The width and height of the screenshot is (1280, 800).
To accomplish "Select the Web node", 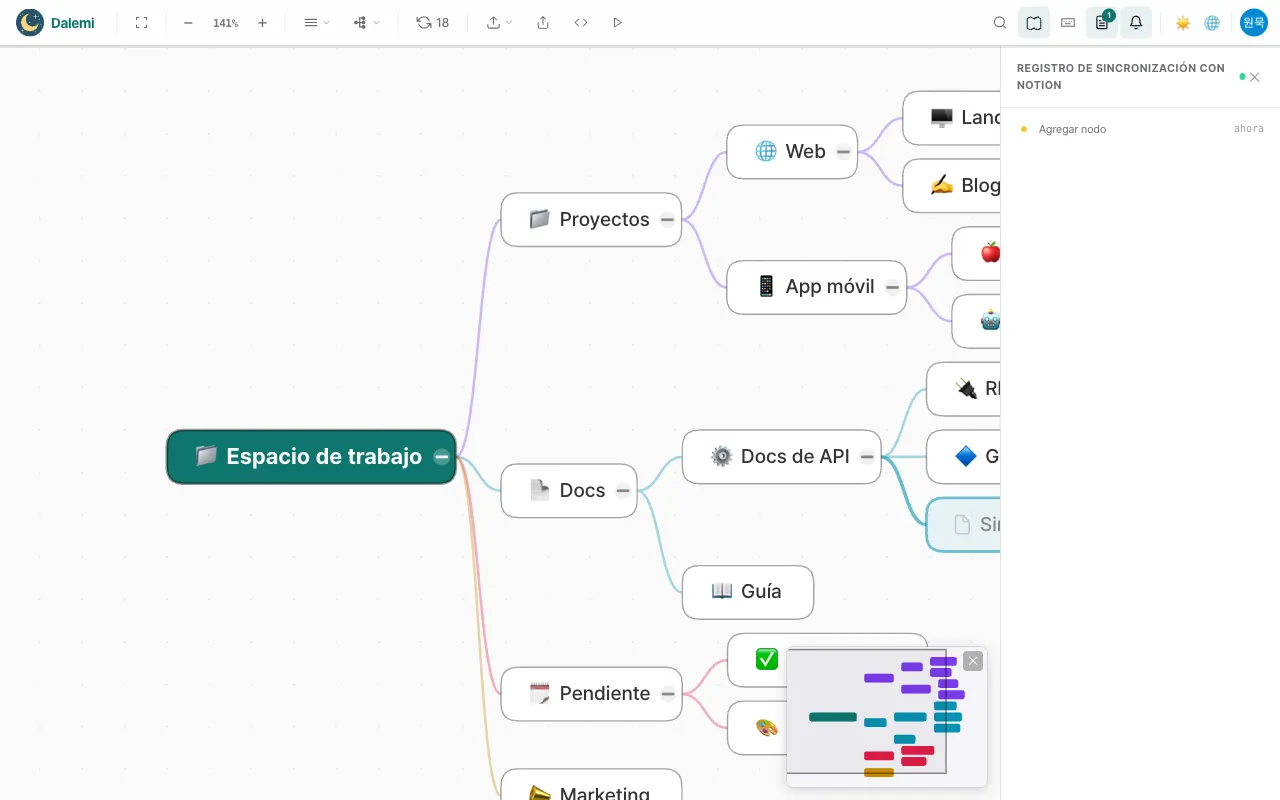I will 792,152.
